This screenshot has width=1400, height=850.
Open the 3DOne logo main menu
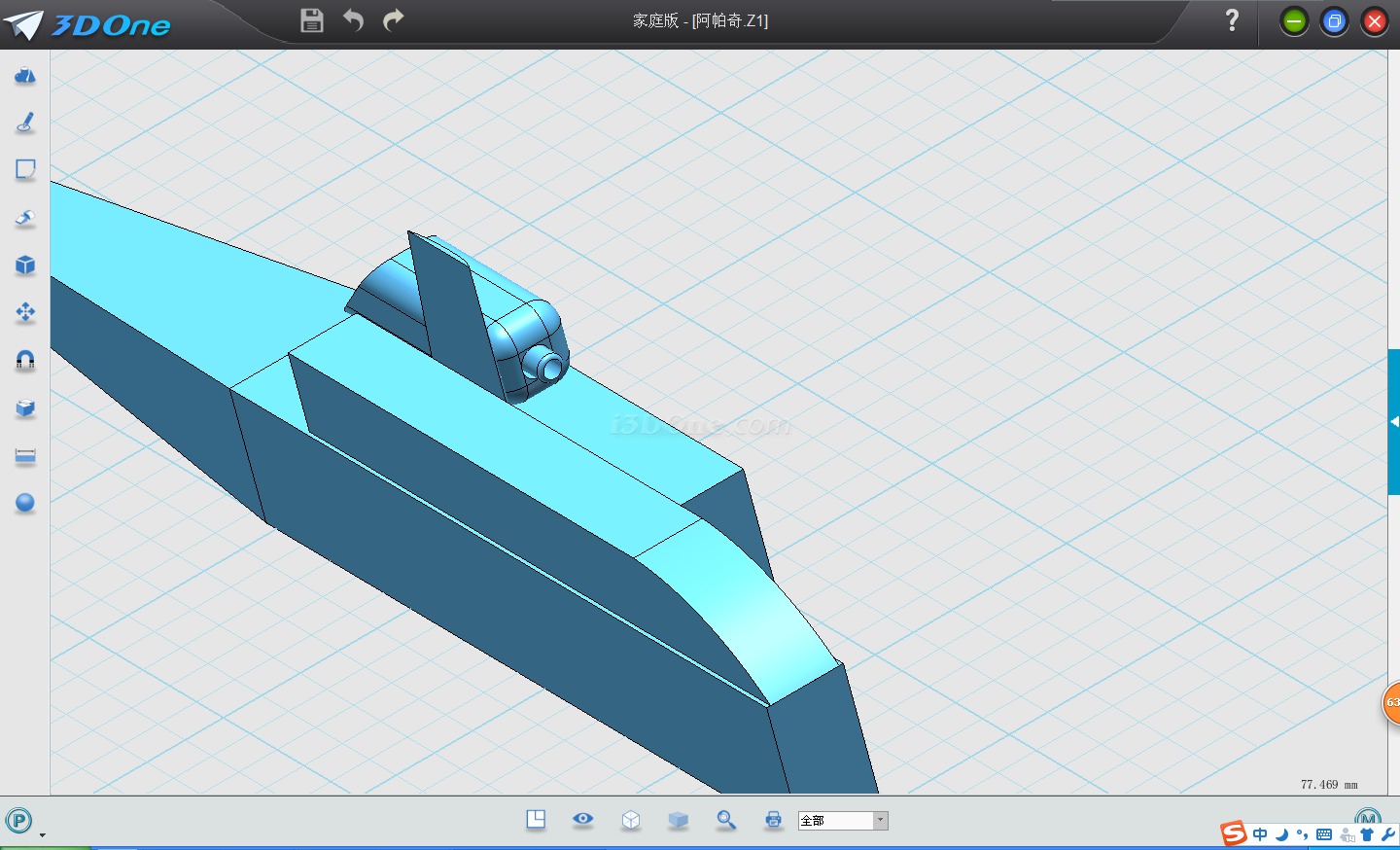[x=87, y=24]
